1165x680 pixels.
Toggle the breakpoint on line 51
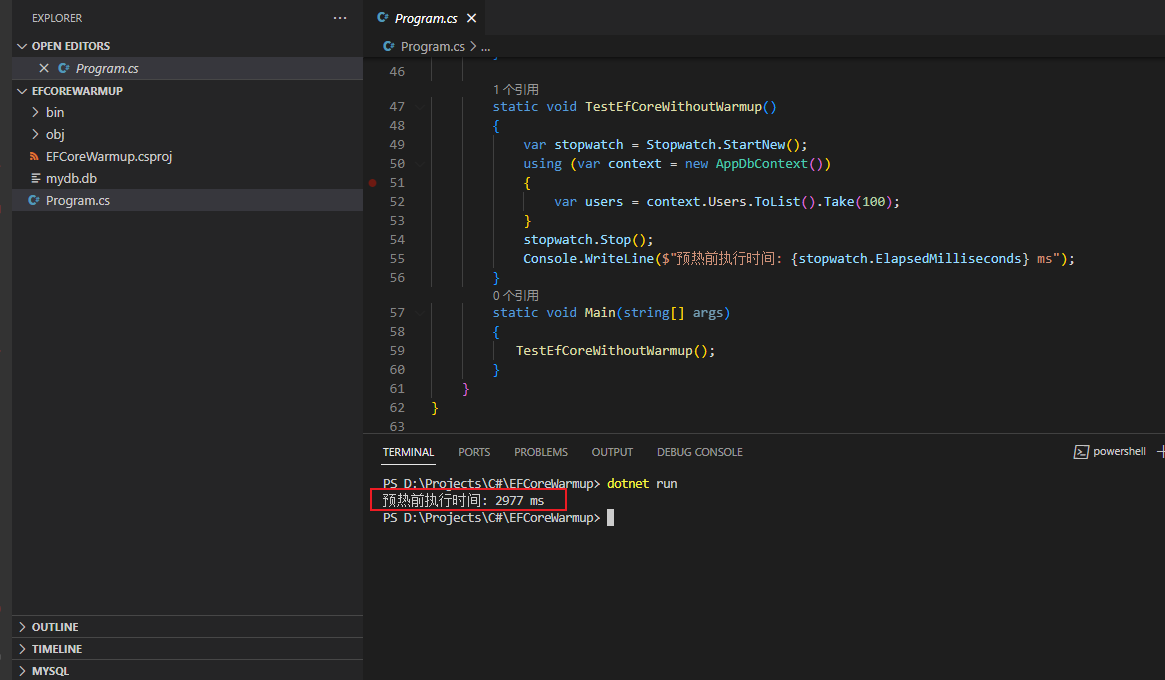coord(373,183)
